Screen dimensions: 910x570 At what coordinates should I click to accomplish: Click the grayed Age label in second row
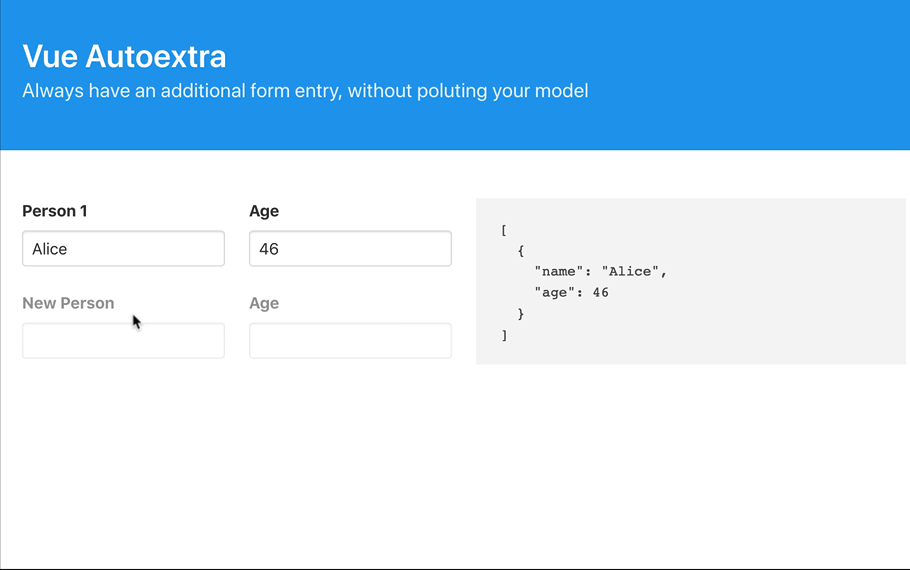264,303
